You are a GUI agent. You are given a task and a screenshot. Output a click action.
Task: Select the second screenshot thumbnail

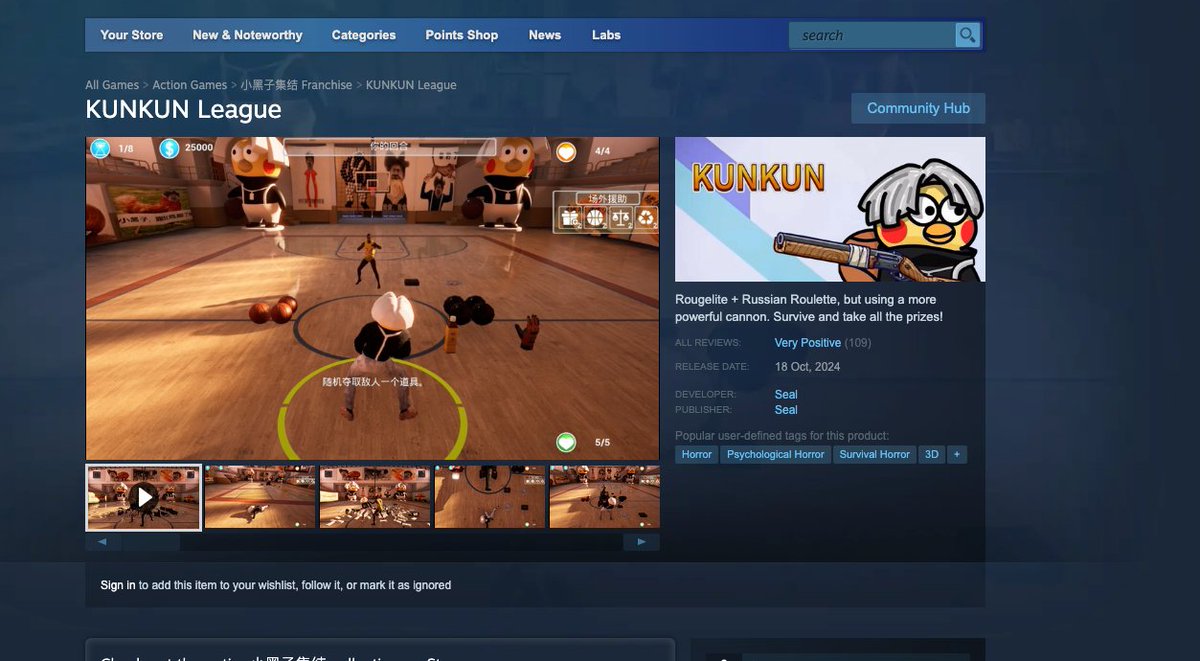point(260,497)
